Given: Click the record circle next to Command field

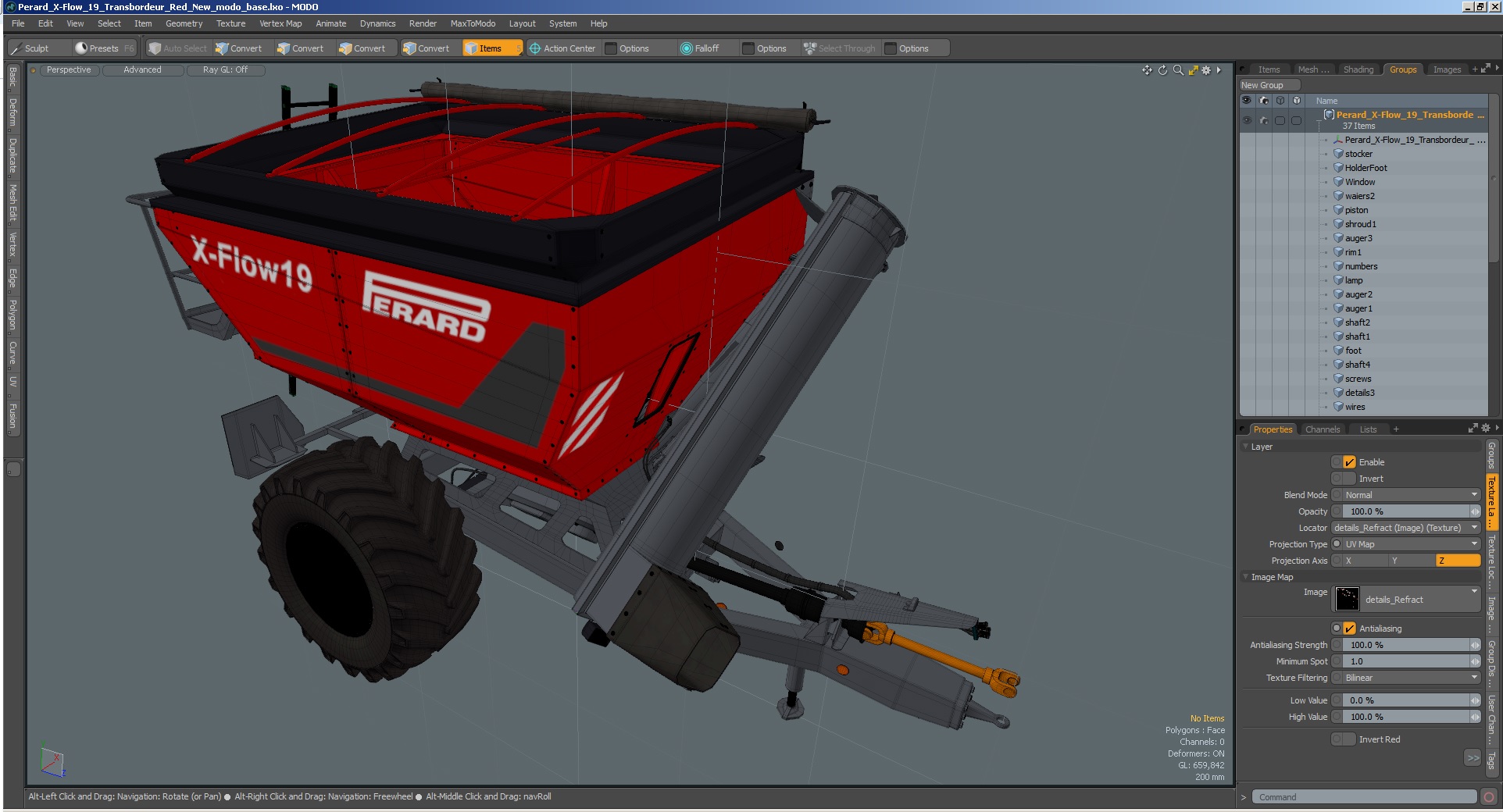Looking at the screenshot, I should (x=1489, y=797).
